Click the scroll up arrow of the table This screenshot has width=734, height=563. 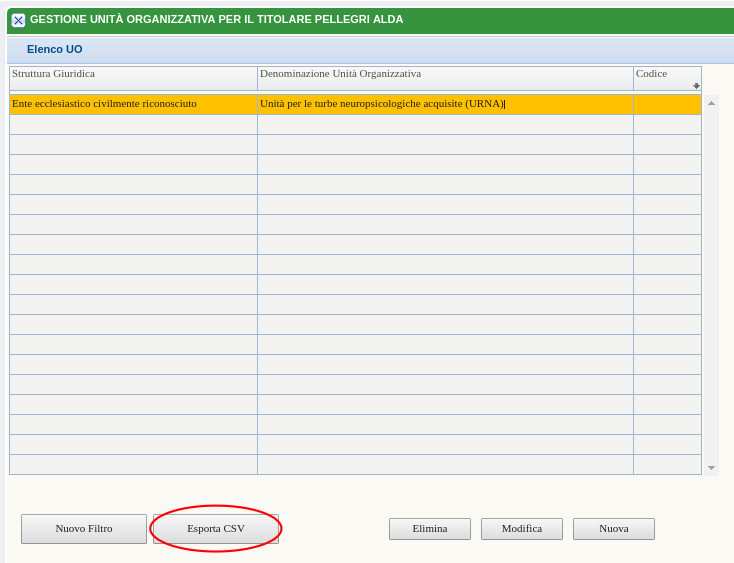coord(711,103)
